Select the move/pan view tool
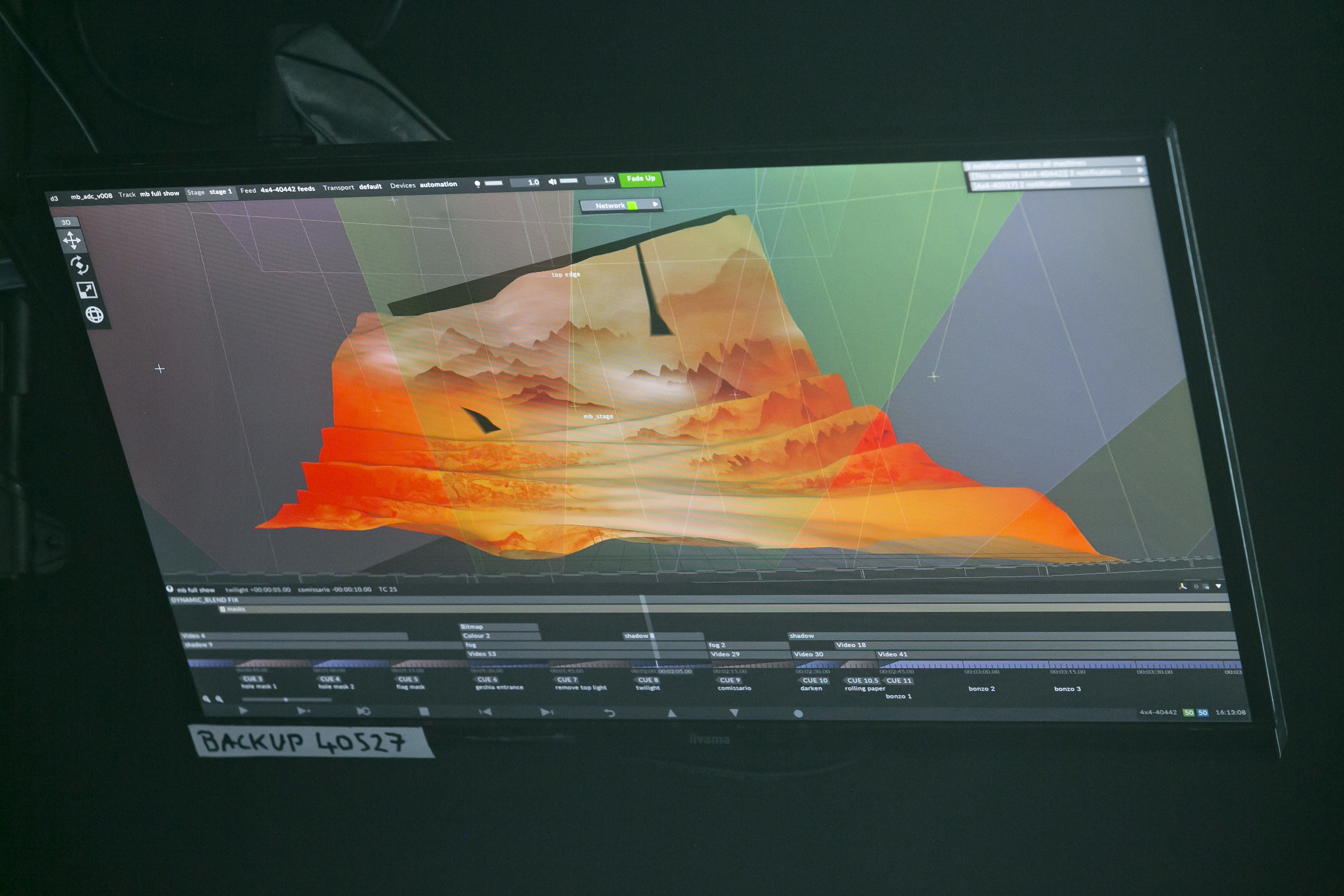This screenshot has width=1344, height=896. [x=72, y=241]
